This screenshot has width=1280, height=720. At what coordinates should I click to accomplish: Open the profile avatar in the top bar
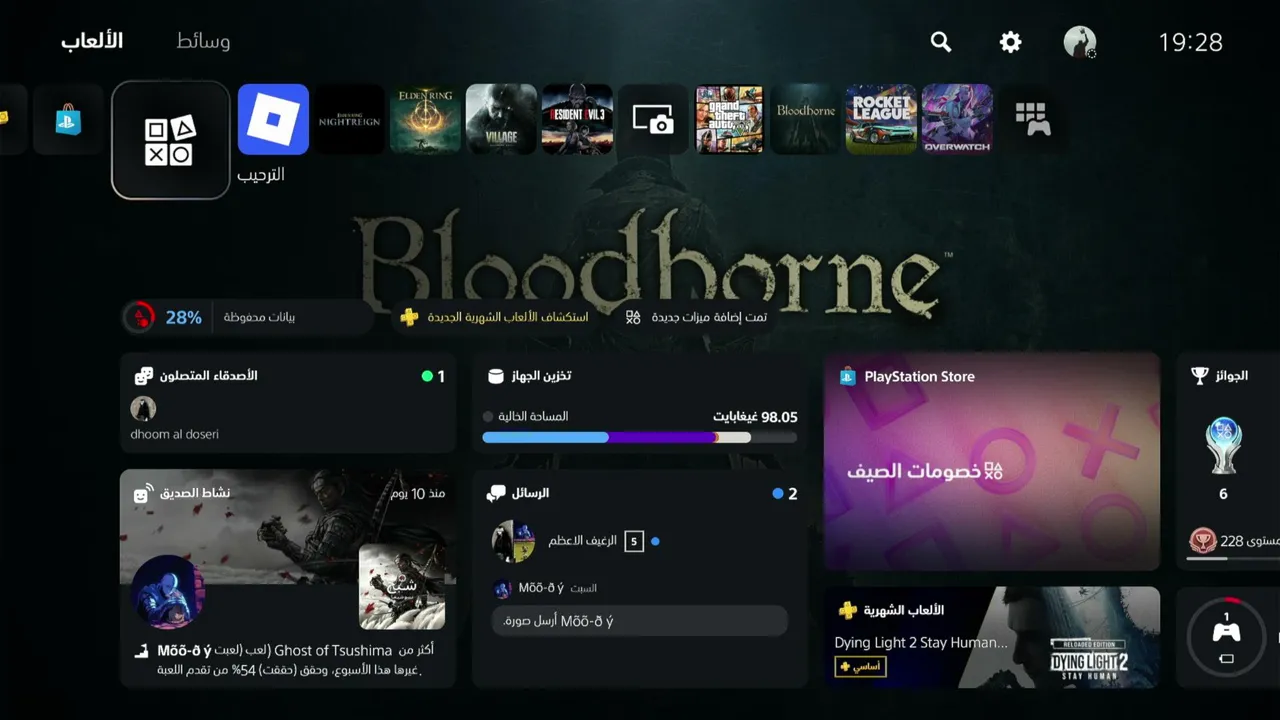point(1080,41)
